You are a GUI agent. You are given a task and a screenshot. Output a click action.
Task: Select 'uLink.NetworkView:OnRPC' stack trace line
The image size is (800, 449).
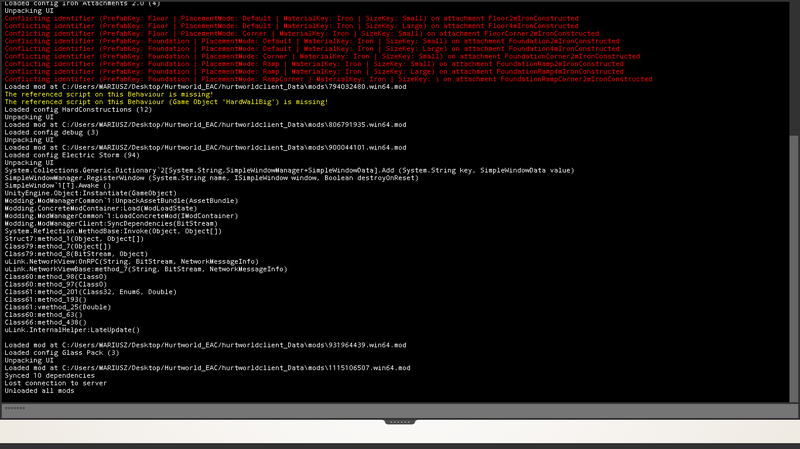pos(131,262)
